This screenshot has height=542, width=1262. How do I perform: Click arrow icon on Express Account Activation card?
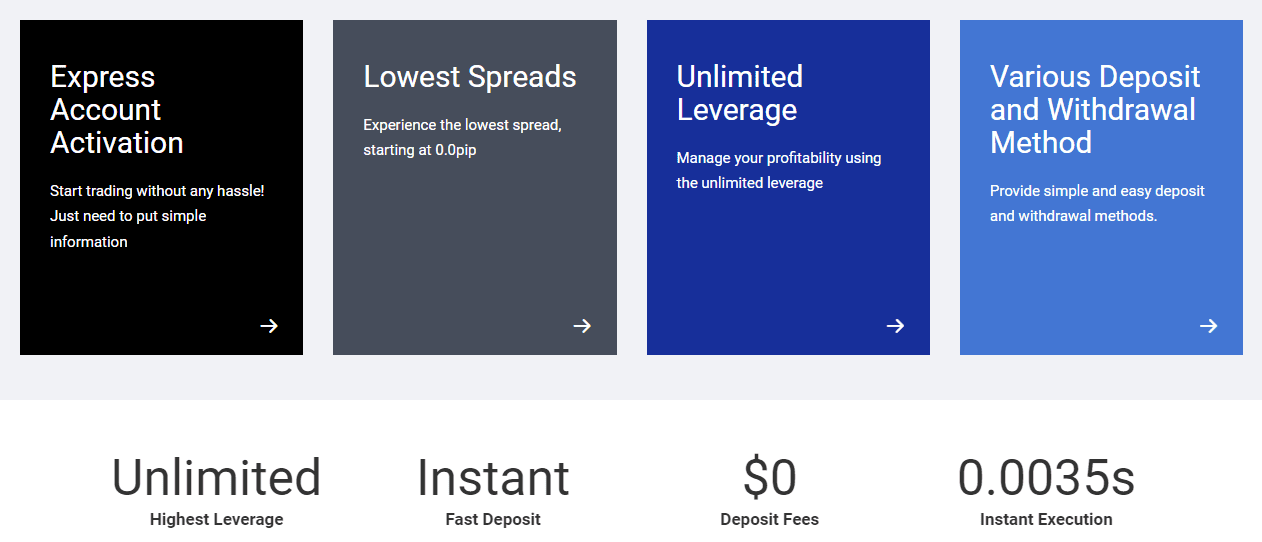click(269, 326)
